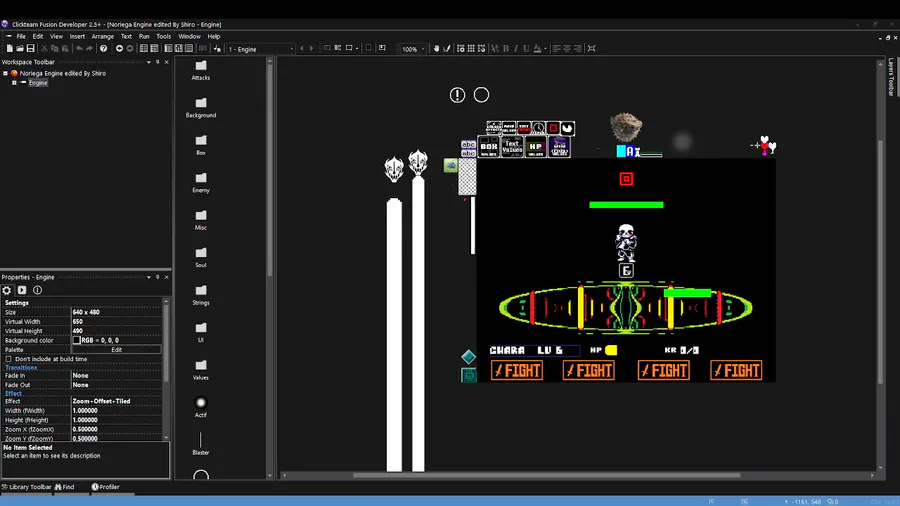Click the horizontal scrollbar of frame editor
Viewport: 900px width, 506px height.
546,475
